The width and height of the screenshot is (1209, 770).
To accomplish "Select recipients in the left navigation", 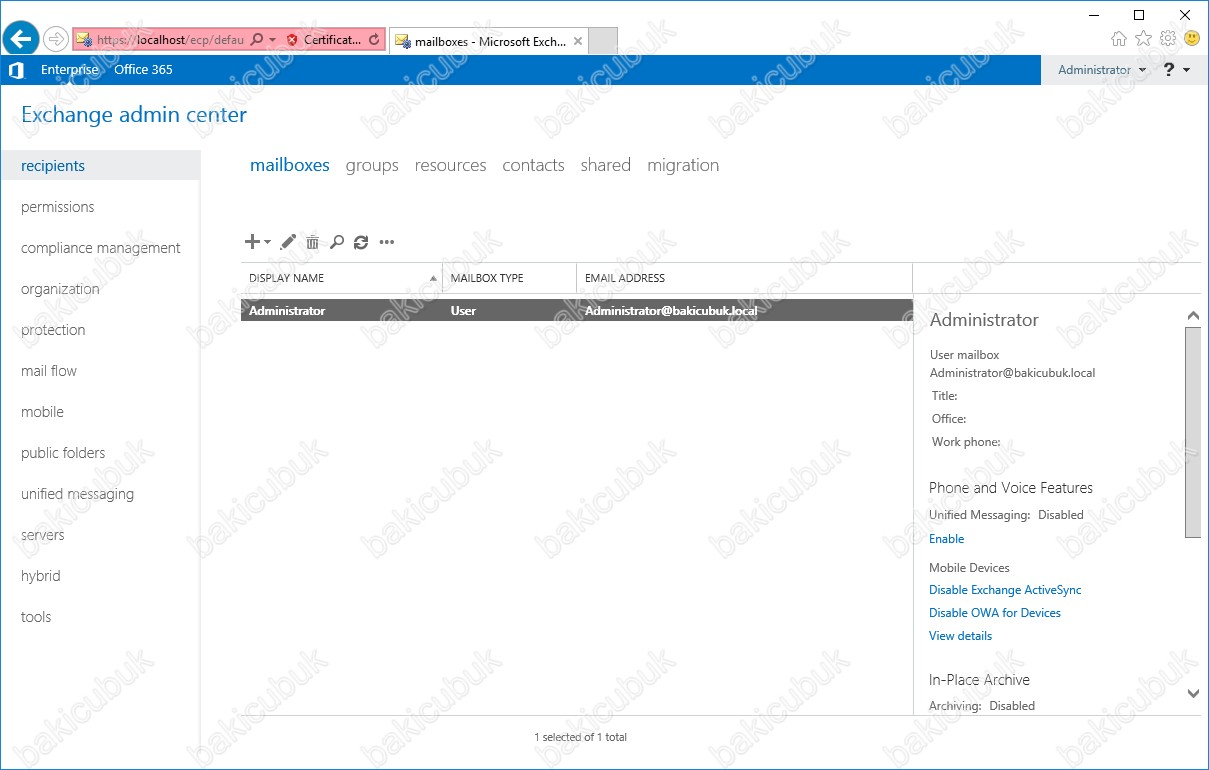I will pyautogui.click(x=100, y=166).
